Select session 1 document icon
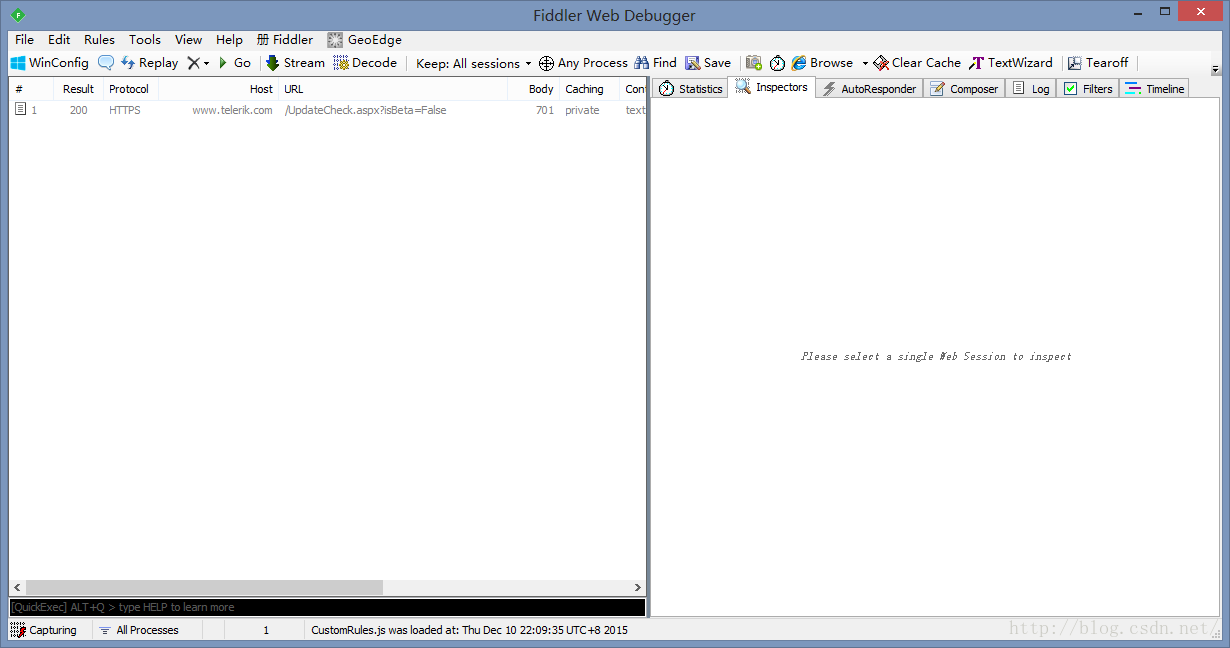This screenshot has width=1230, height=648. point(20,110)
